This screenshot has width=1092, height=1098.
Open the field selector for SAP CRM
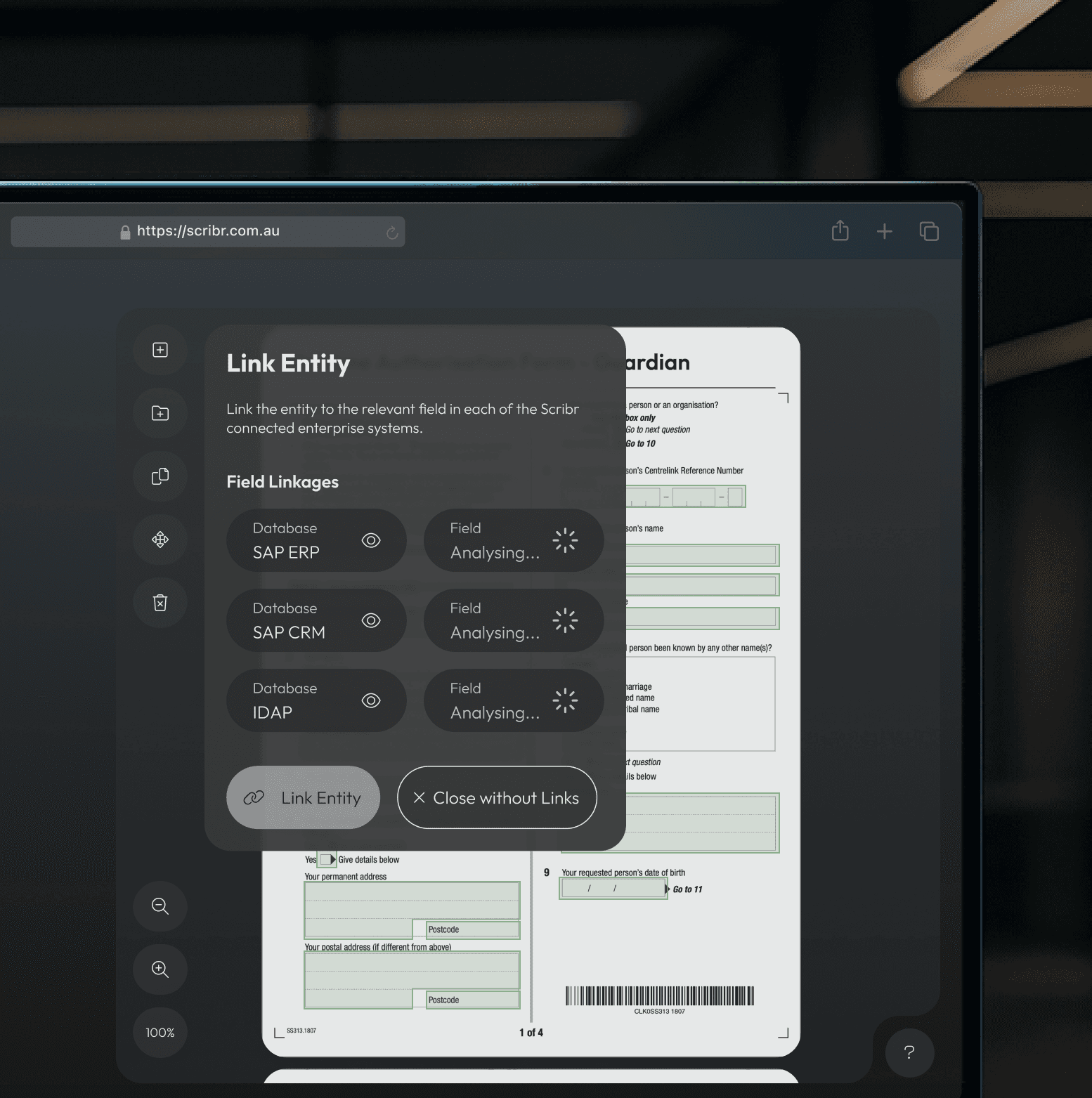514,620
